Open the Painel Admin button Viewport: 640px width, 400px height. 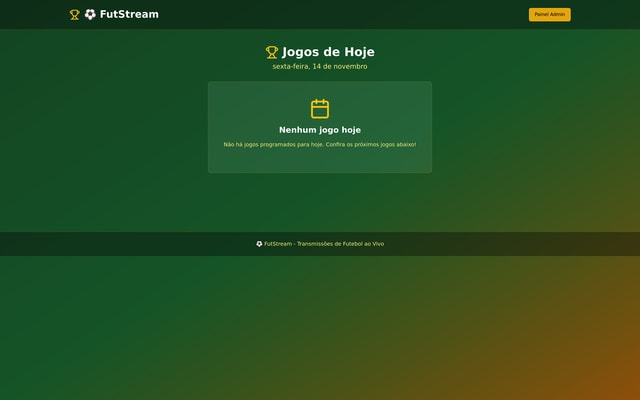pos(549,15)
